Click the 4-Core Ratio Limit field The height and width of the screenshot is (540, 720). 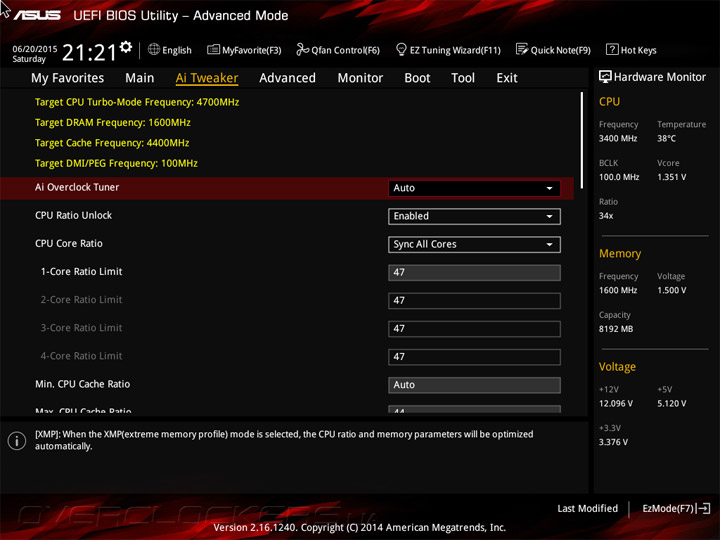tap(474, 357)
